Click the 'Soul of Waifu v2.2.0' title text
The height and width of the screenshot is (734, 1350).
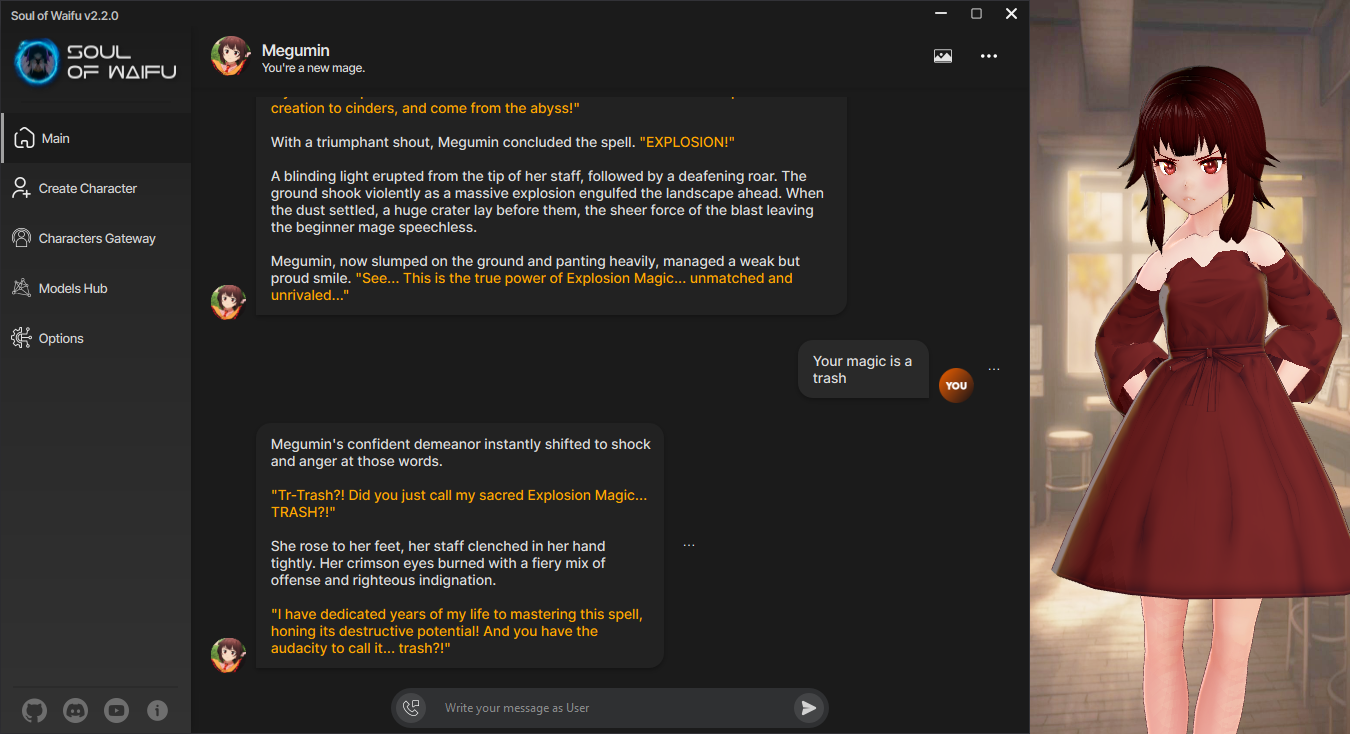tap(65, 16)
